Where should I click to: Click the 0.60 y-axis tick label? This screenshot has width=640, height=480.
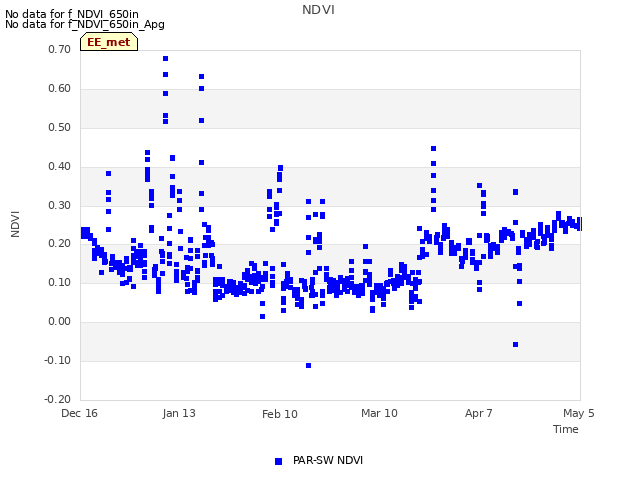tap(60, 89)
